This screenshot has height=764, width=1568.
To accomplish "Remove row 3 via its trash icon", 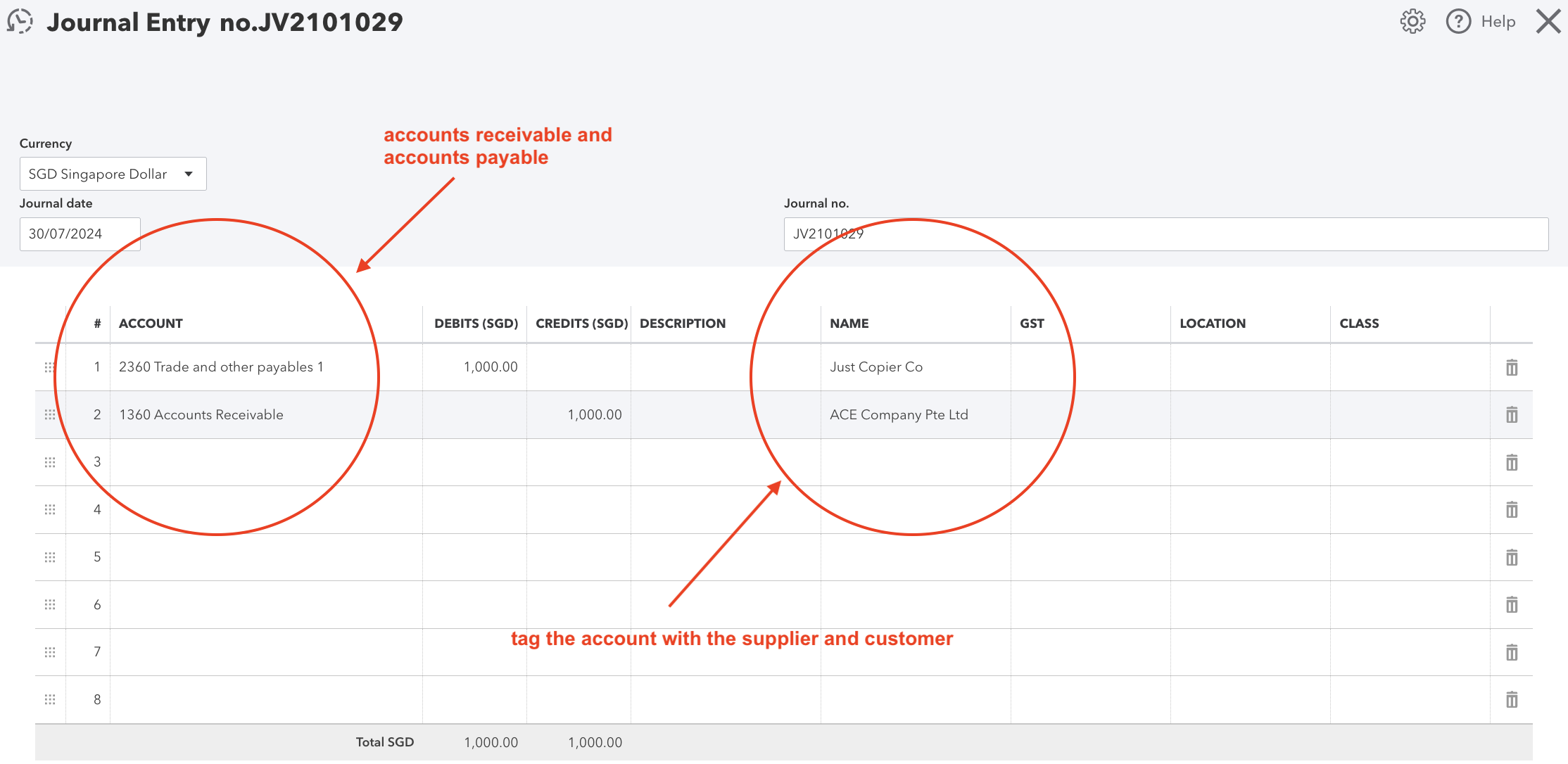I will tap(1512, 462).
